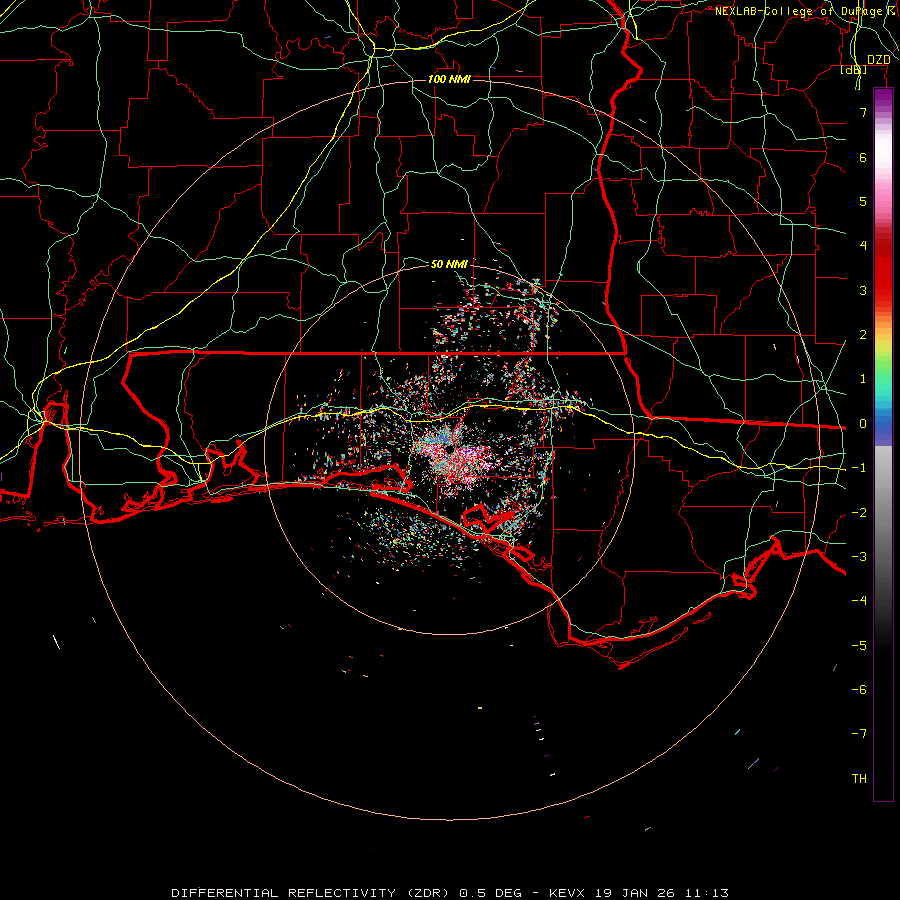The height and width of the screenshot is (900, 900).
Task: Select the 0 value on the color scale
Action: pos(863,424)
